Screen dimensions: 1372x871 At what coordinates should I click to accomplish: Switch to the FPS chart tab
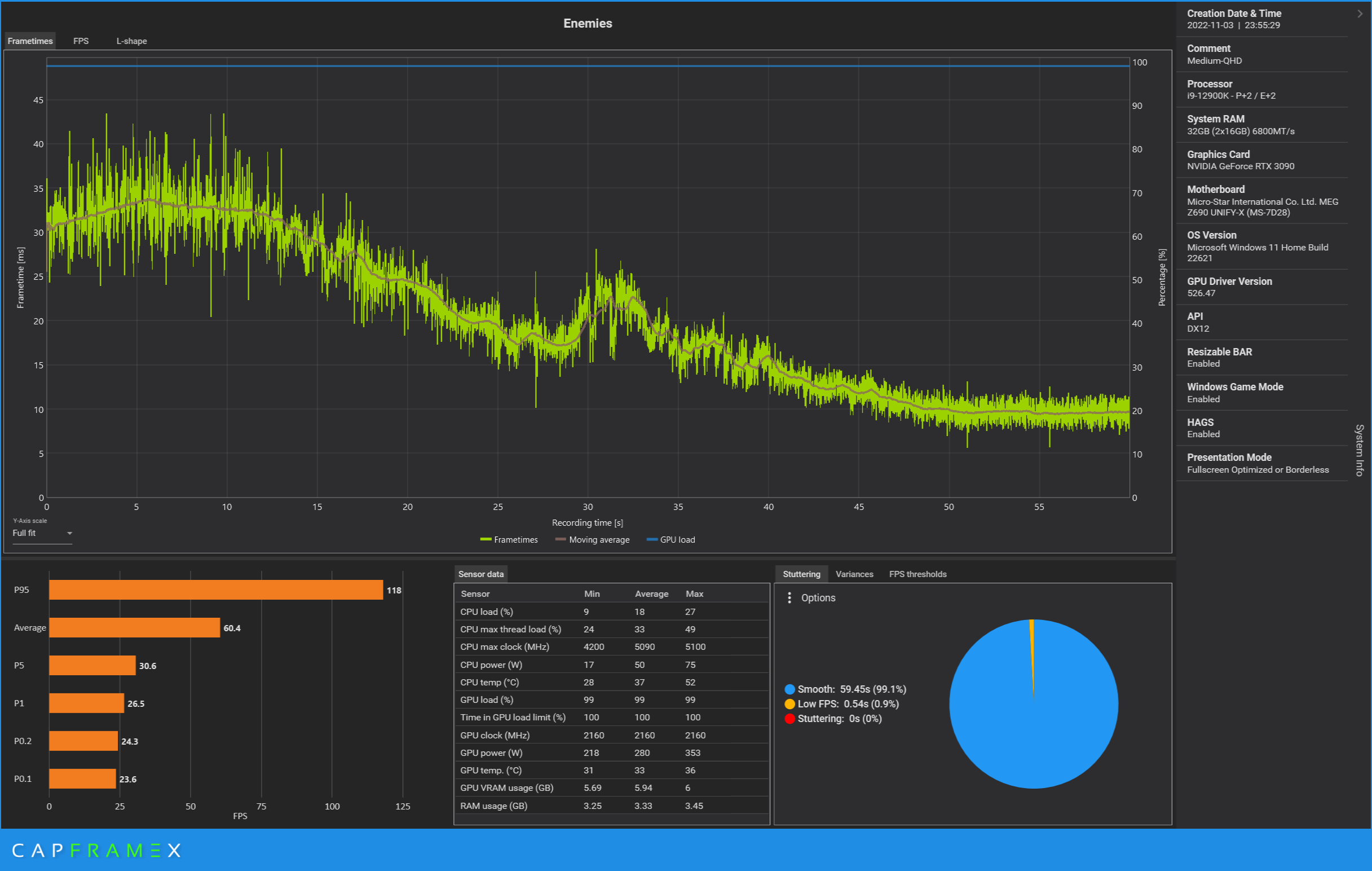click(x=81, y=41)
